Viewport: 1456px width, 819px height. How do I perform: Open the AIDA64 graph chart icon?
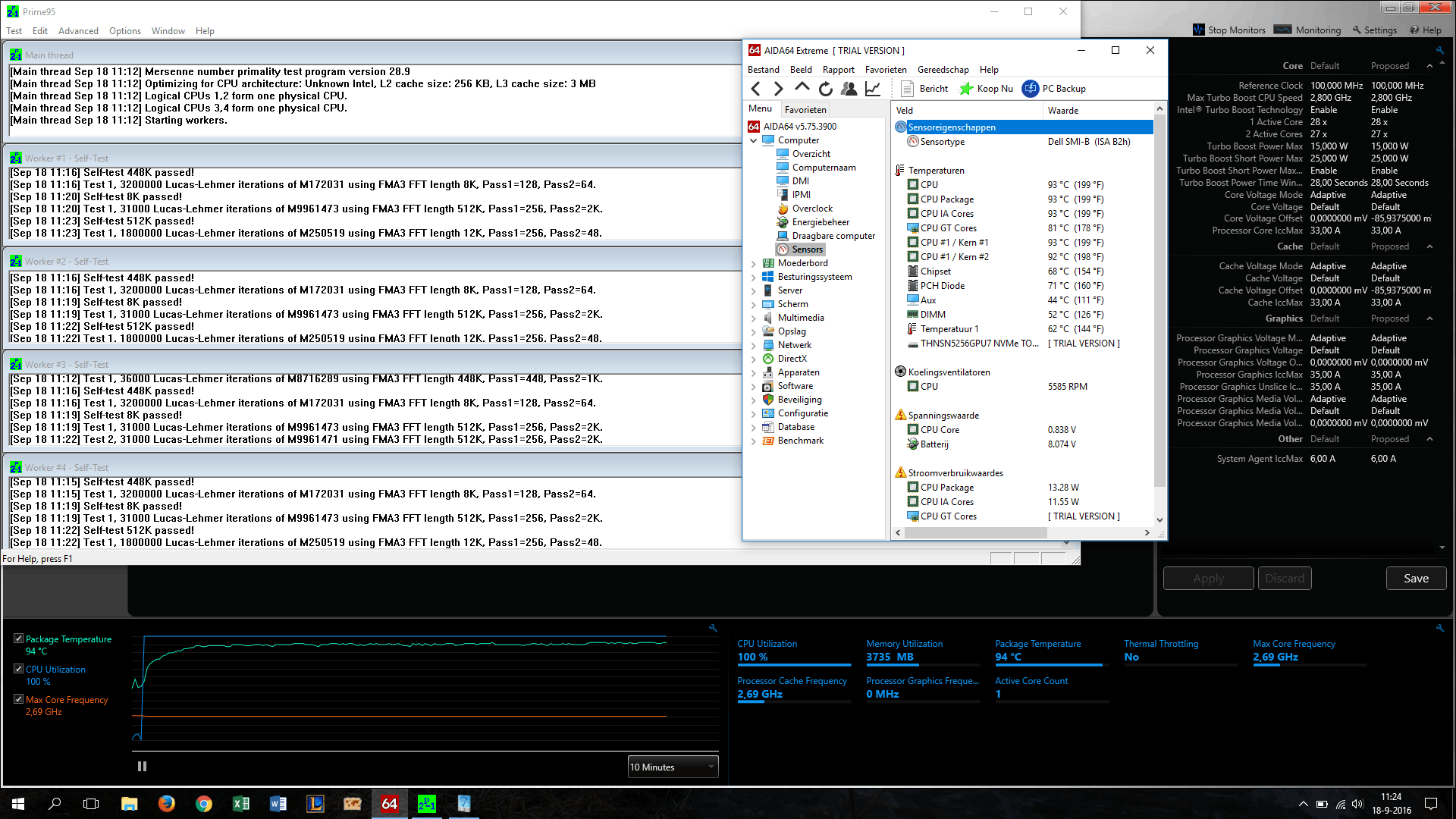873,89
